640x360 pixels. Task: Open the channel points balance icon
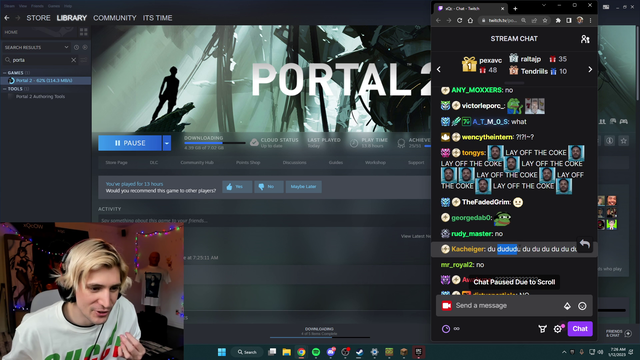pos(446,329)
